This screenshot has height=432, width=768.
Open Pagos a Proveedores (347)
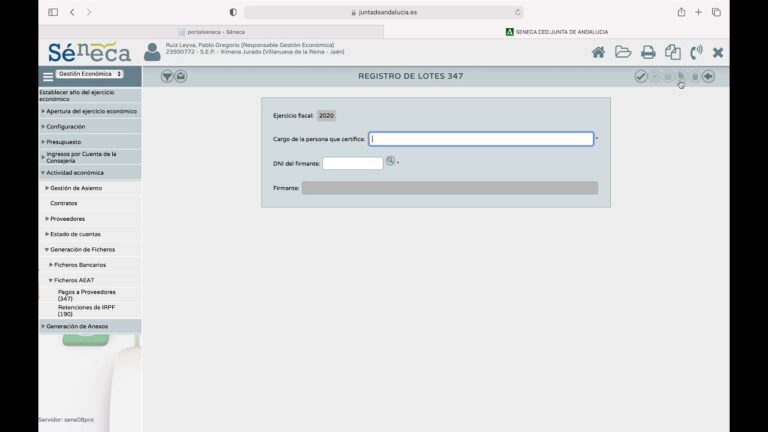[x=86, y=295]
